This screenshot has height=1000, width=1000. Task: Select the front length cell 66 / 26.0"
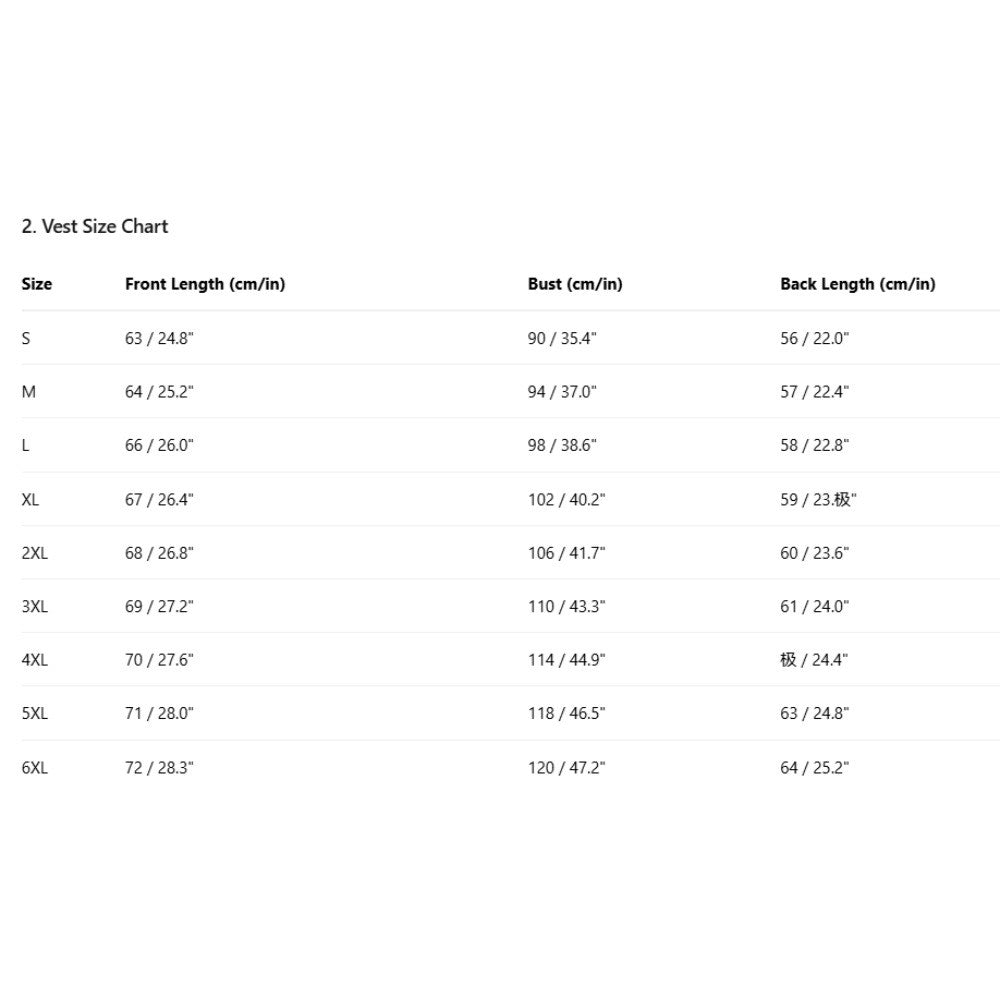(x=159, y=446)
